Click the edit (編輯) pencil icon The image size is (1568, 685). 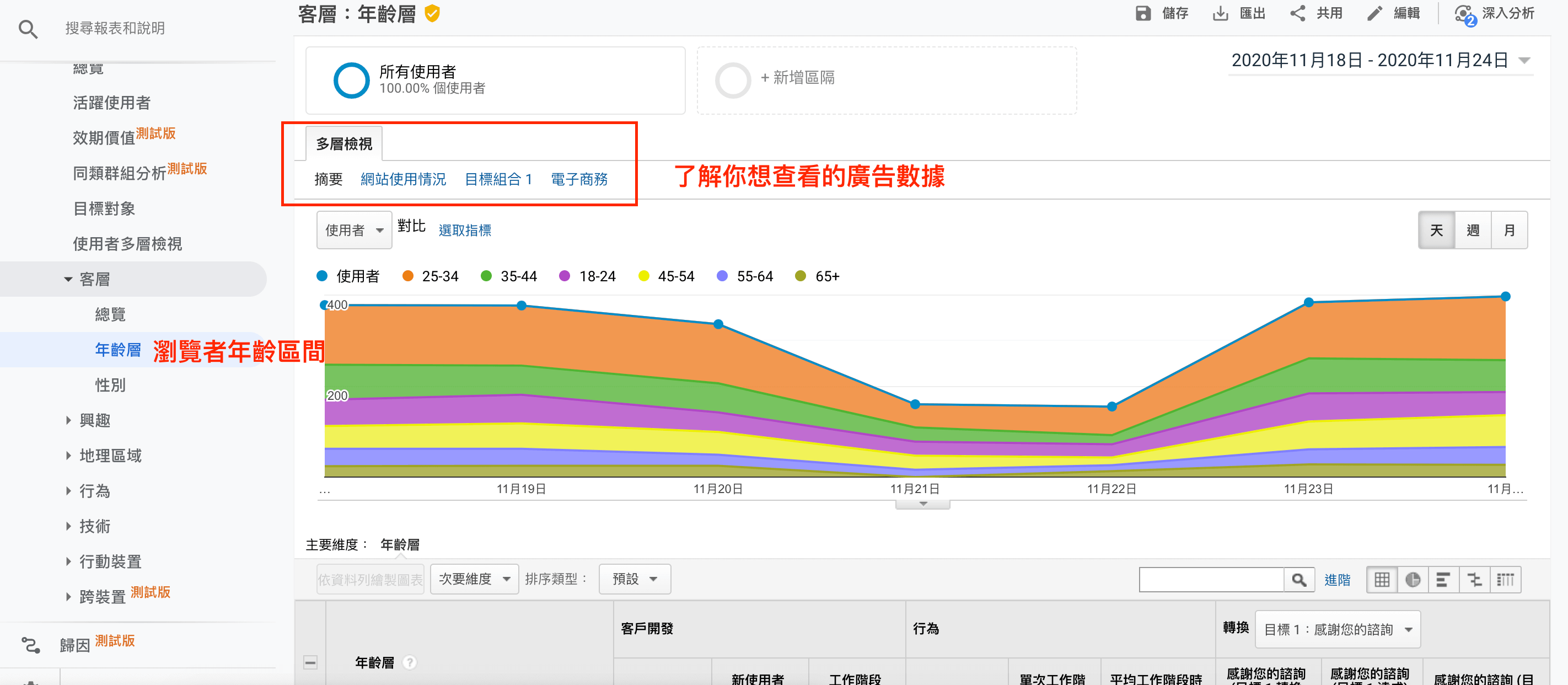pyautogui.click(x=1374, y=13)
